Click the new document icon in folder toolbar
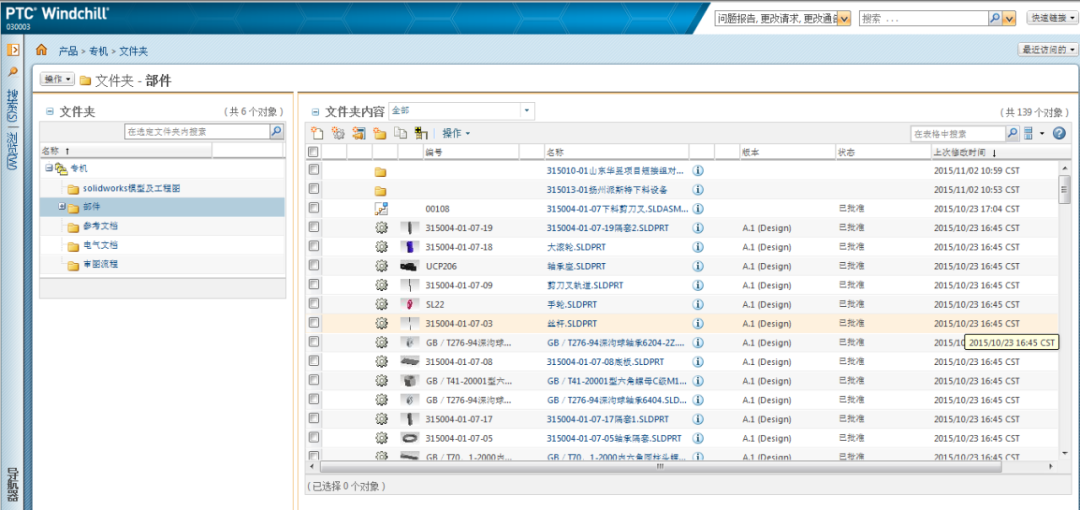 (x=317, y=133)
